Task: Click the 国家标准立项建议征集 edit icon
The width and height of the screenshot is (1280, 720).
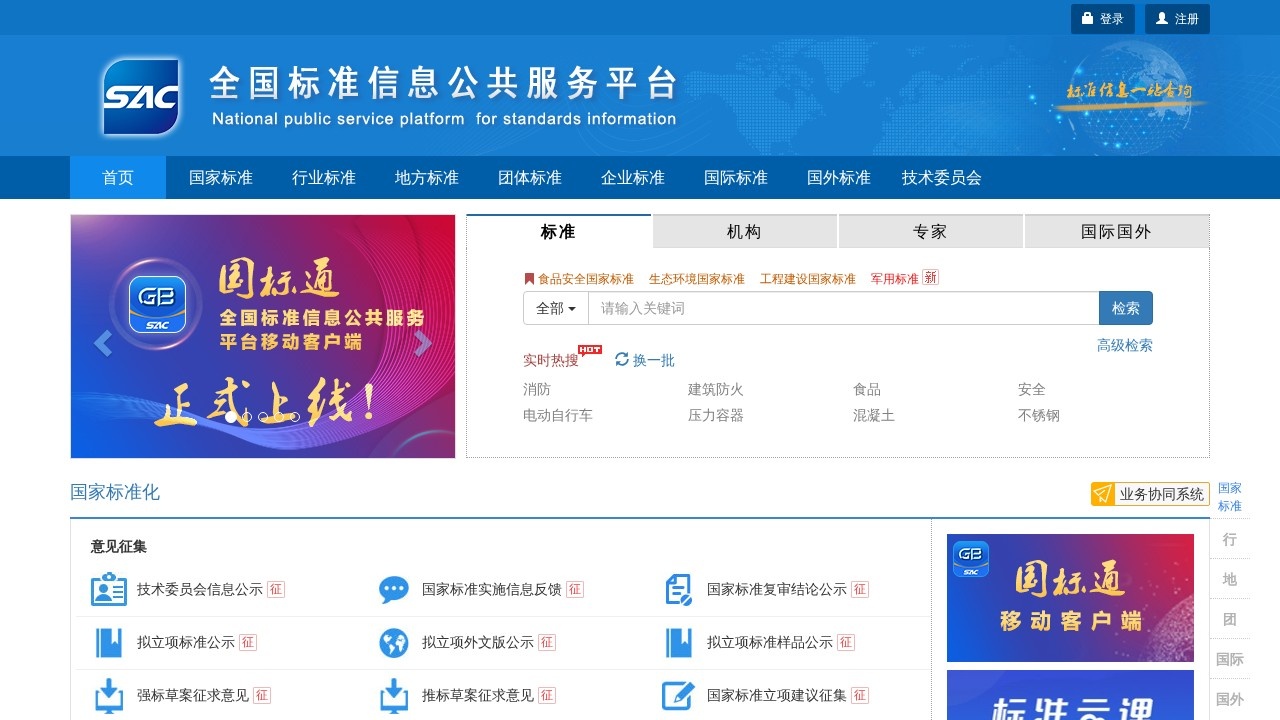Action: point(679,695)
